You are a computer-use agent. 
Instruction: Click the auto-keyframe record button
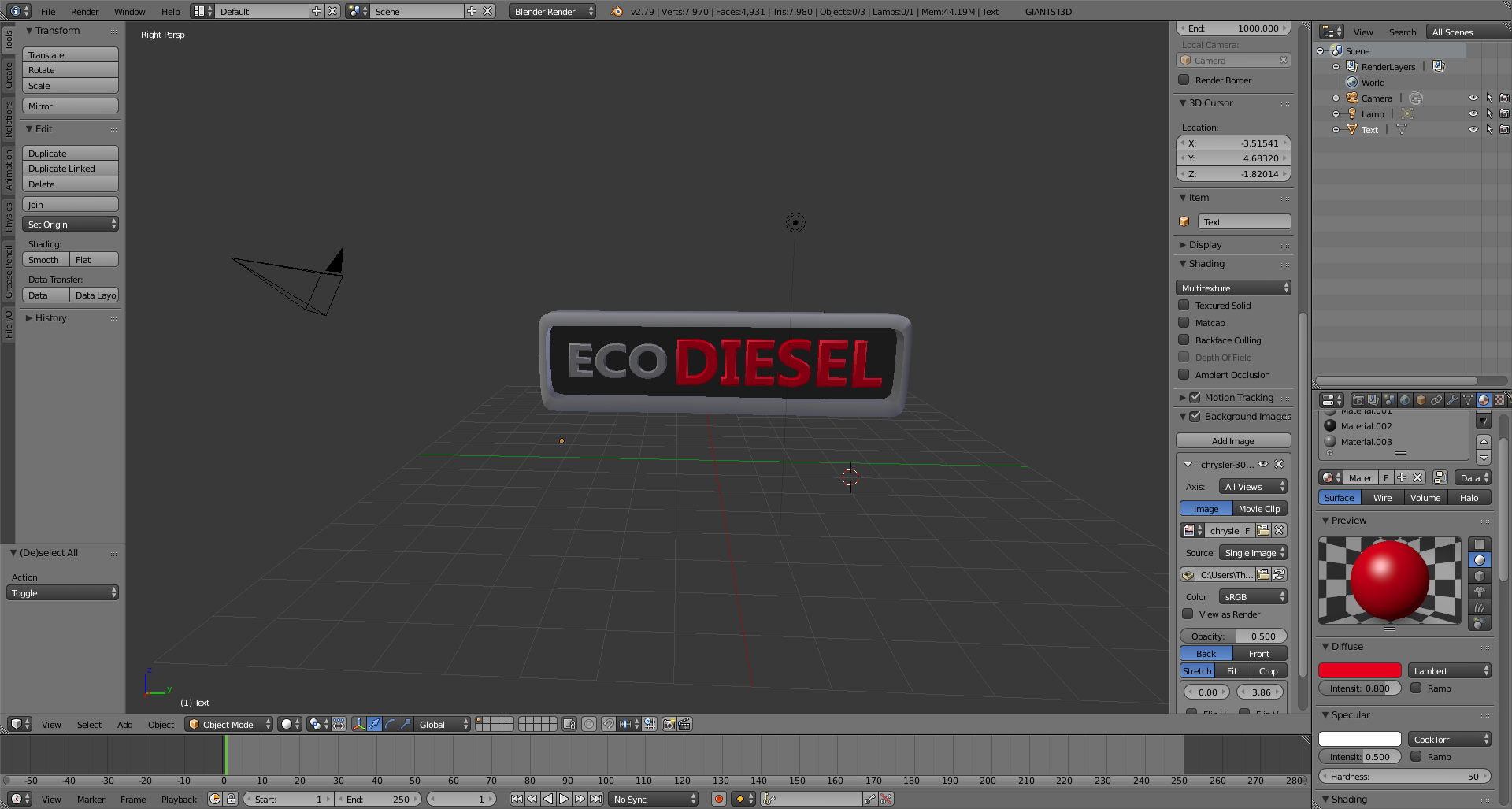click(x=718, y=799)
